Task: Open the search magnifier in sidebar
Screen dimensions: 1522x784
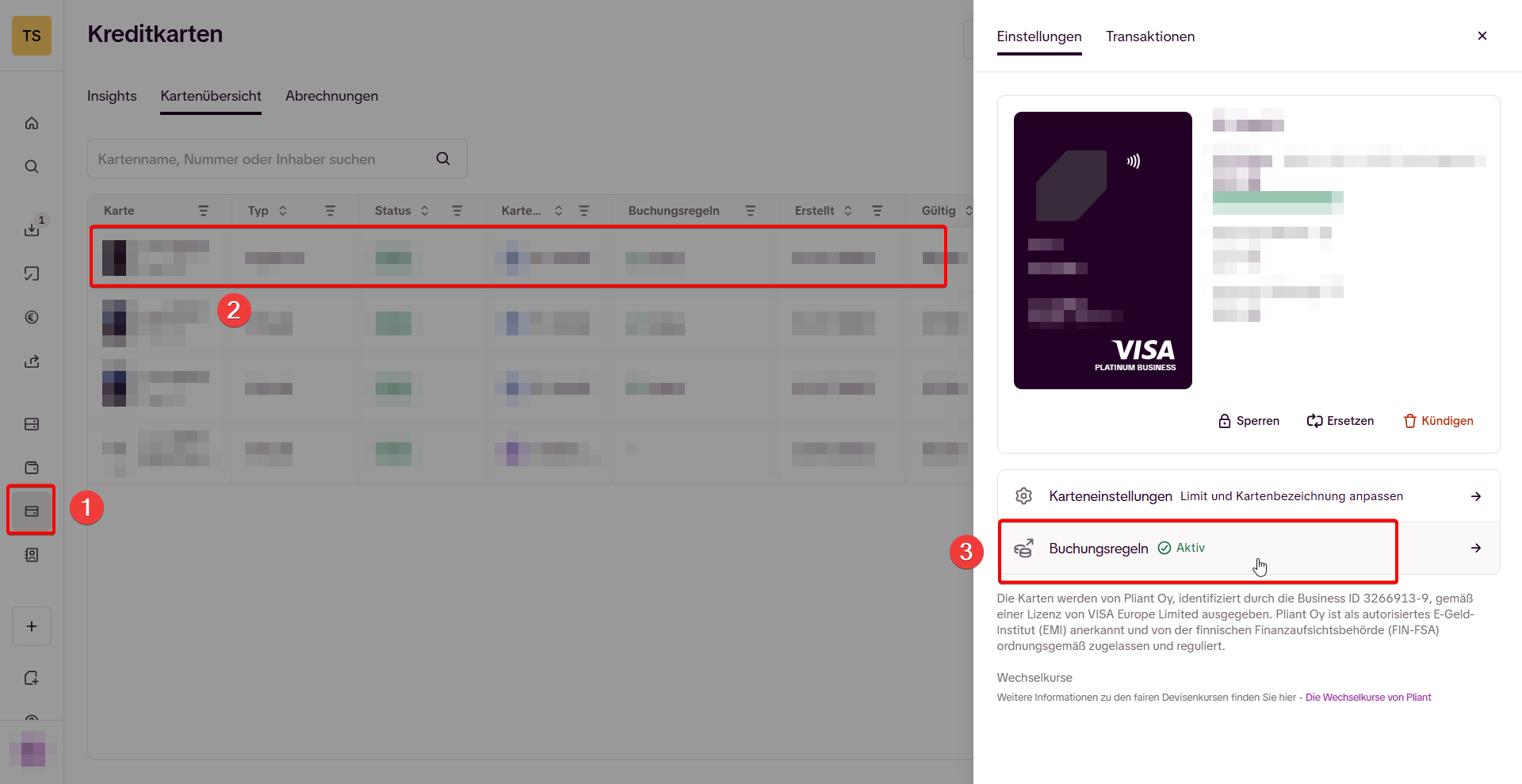Action: click(x=32, y=166)
